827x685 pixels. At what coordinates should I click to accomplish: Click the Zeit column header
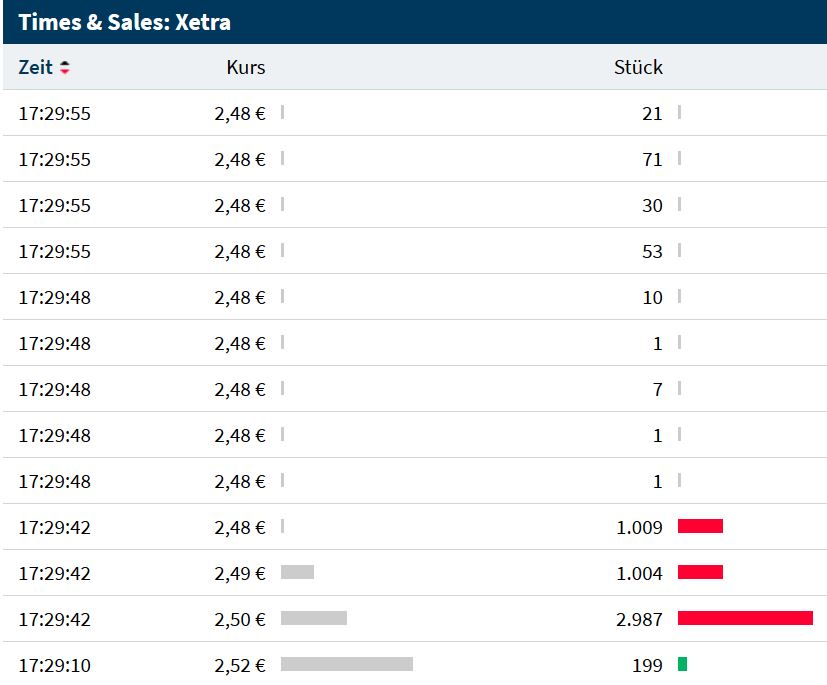pos(36,68)
